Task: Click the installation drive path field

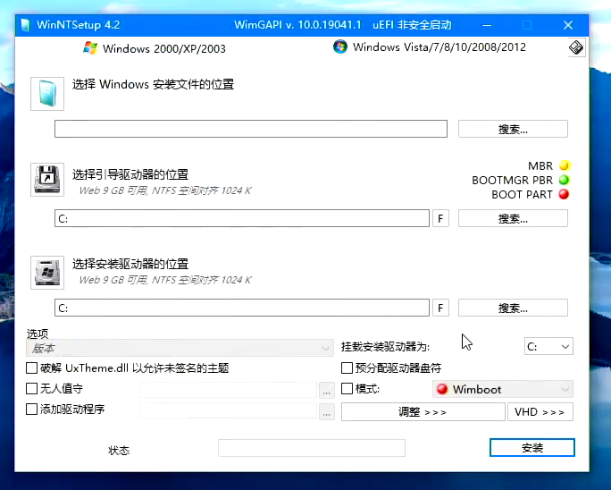Action: (x=242, y=308)
